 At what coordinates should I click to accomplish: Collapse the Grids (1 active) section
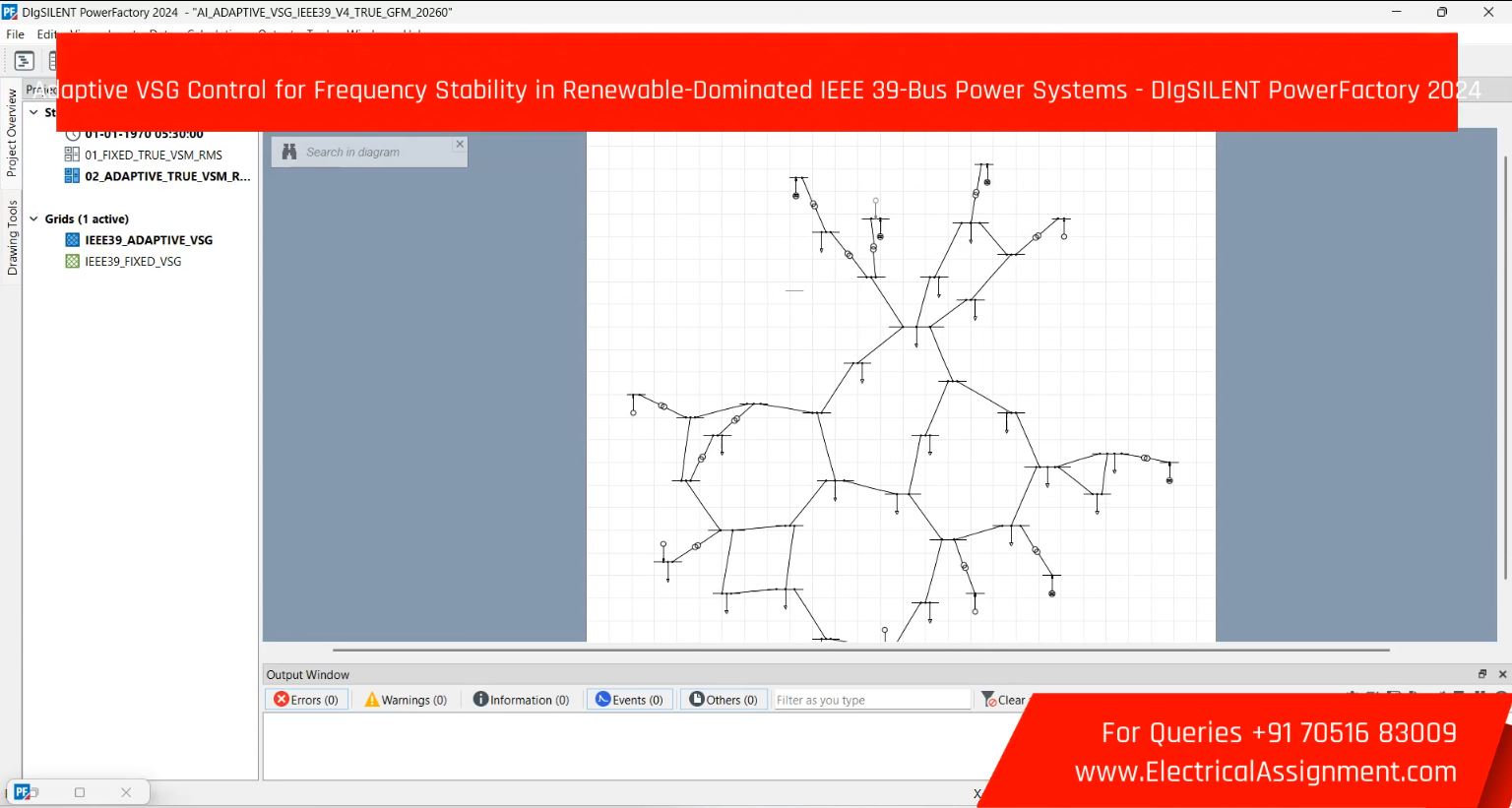point(33,218)
